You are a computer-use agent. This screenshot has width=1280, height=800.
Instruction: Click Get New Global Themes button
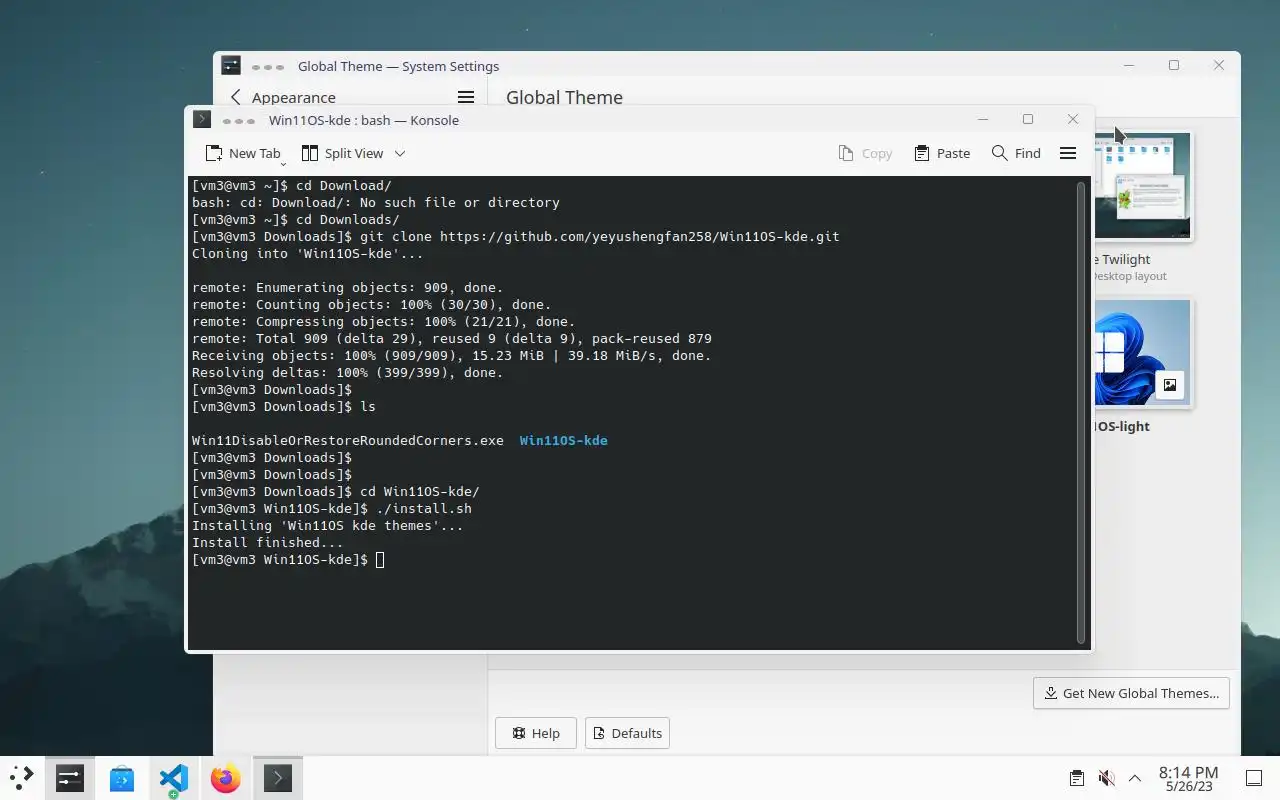[1131, 693]
